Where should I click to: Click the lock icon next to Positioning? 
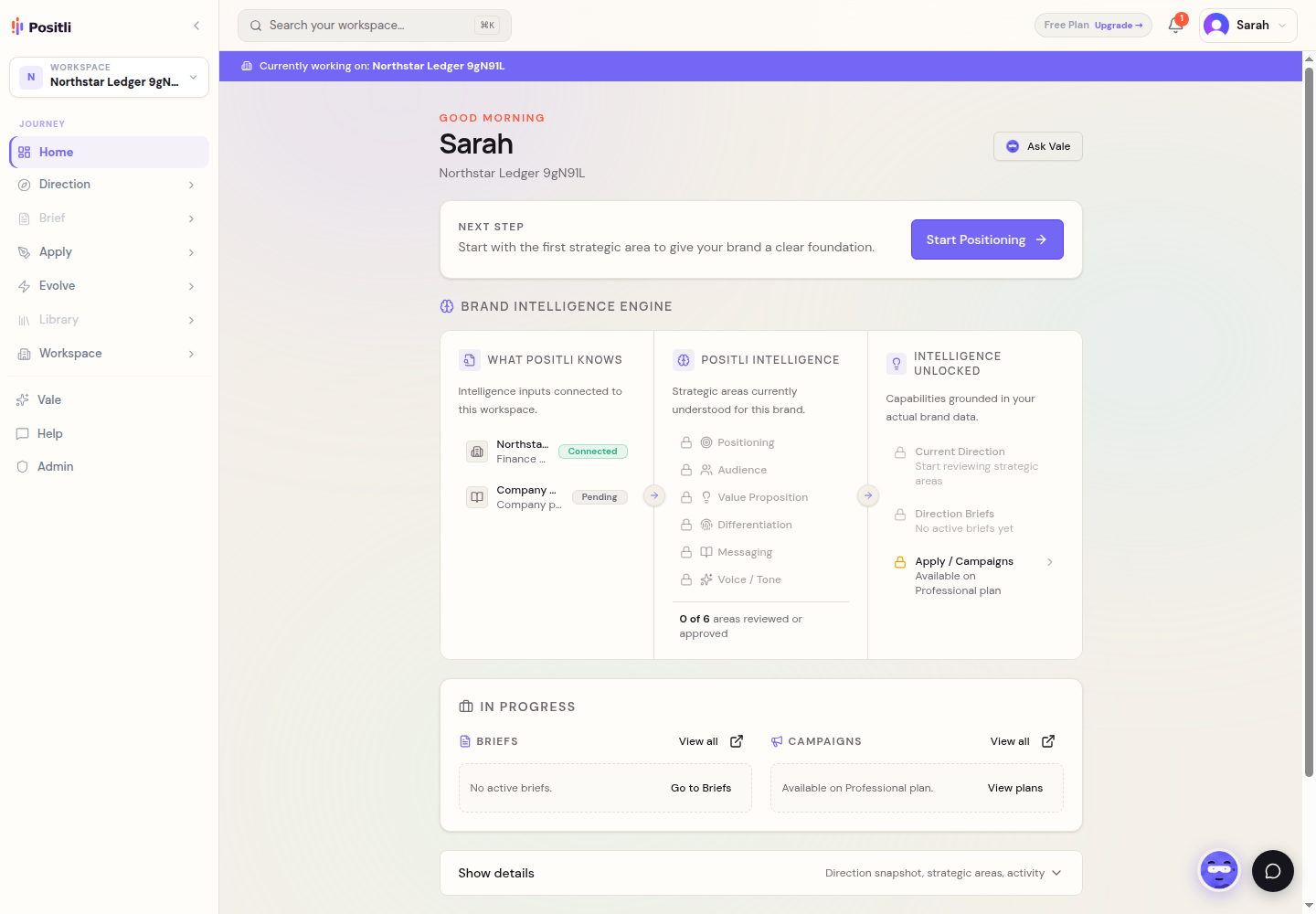tap(686, 442)
